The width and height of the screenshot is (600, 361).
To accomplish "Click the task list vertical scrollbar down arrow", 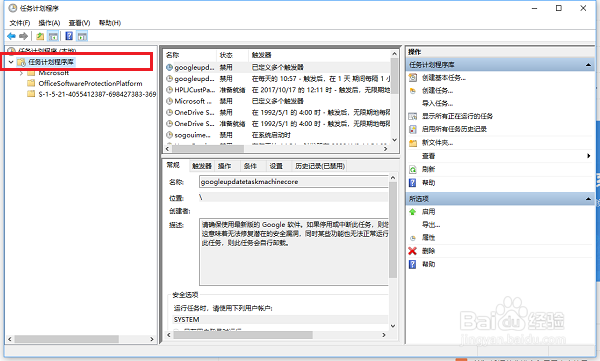I will coord(395,140).
